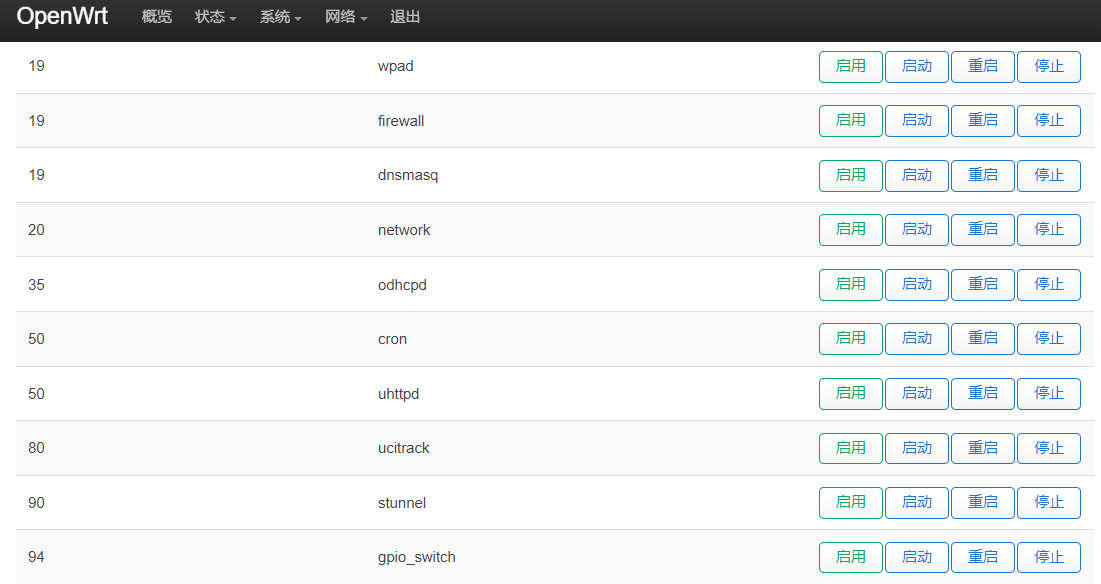Toggle 启用 for ucitrack service
Image resolution: width=1101 pixels, height=584 pixels.
coord(850,449)
